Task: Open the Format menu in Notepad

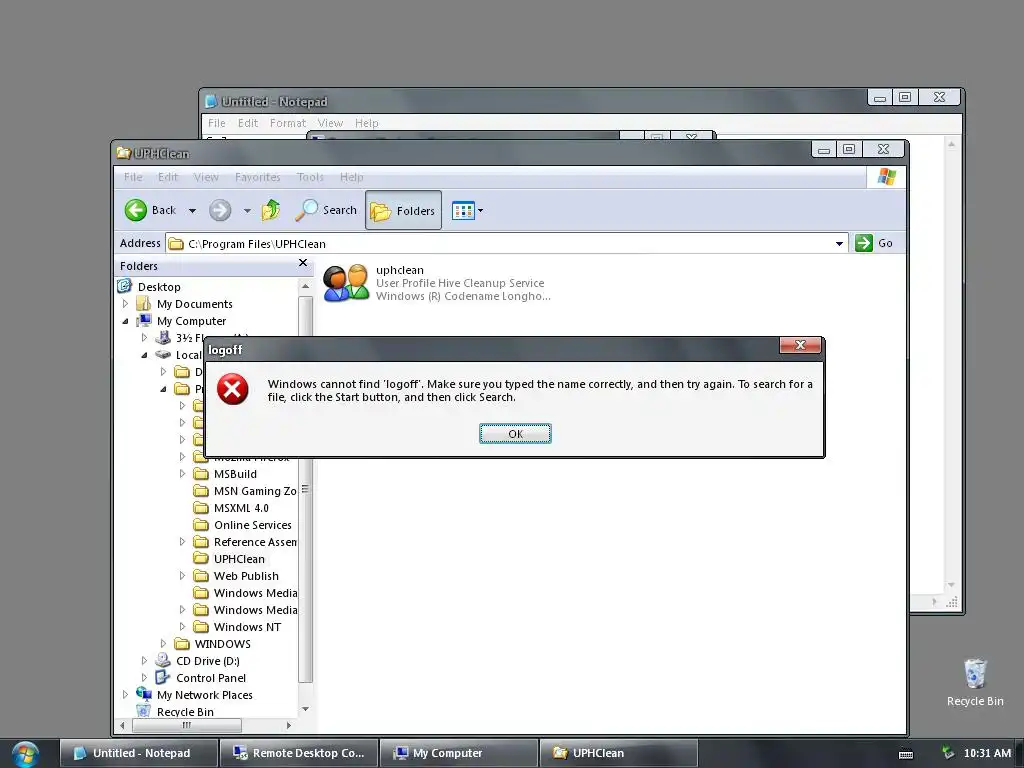Action: [287, 123]
